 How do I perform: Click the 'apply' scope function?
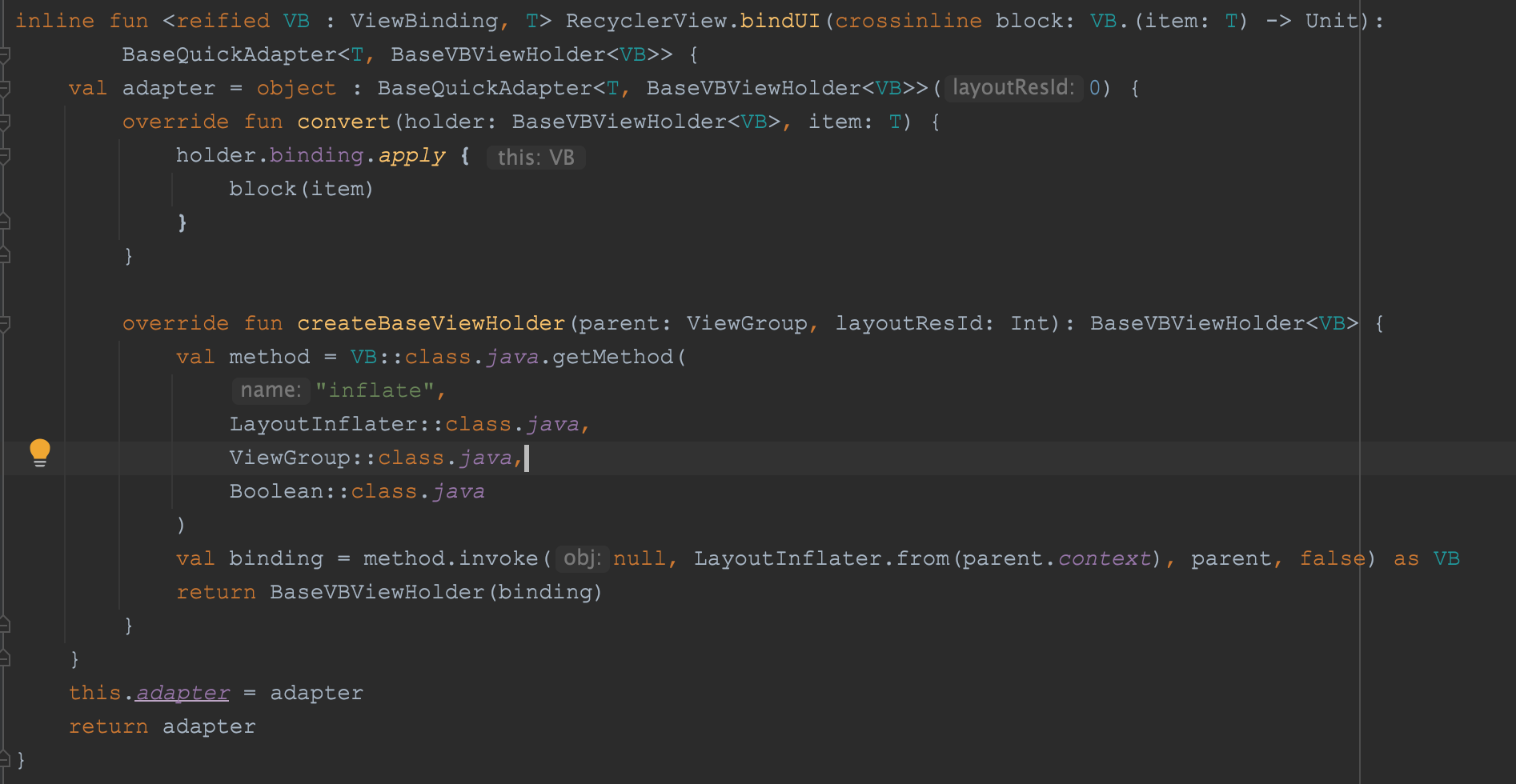point(411,155)
